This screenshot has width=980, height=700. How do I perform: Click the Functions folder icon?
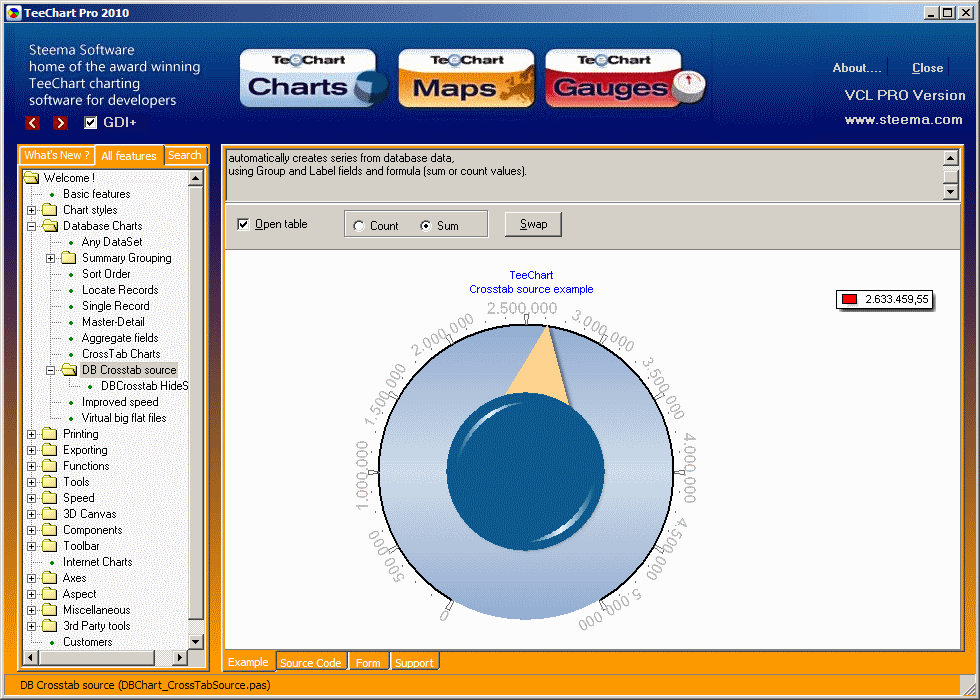(x=50, y=466)
